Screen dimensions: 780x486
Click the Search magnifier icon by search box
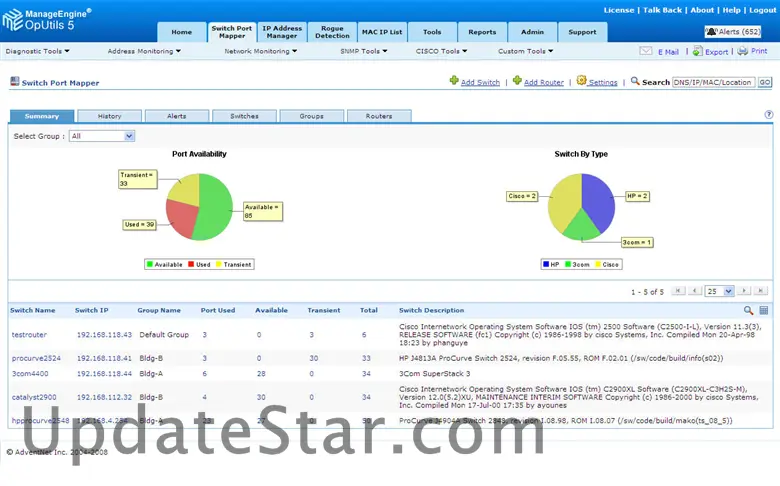click(635, 81)
